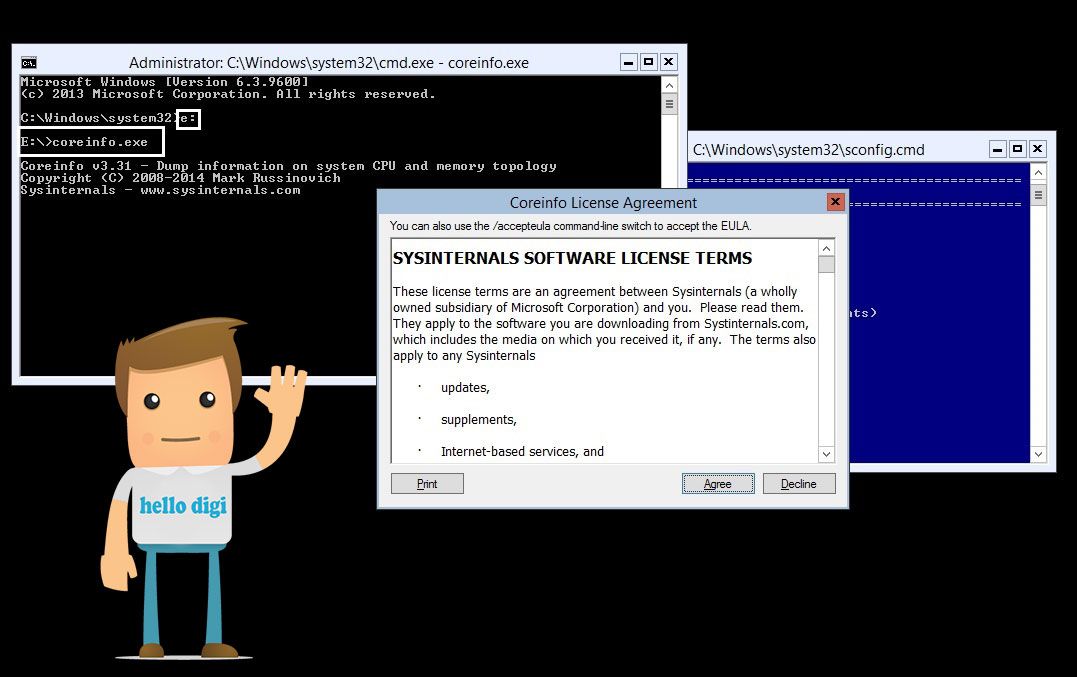This screenshot has width=1077, height=677.
Task: Click the license text scrollbar up arrow
Action: click(826, 248)
